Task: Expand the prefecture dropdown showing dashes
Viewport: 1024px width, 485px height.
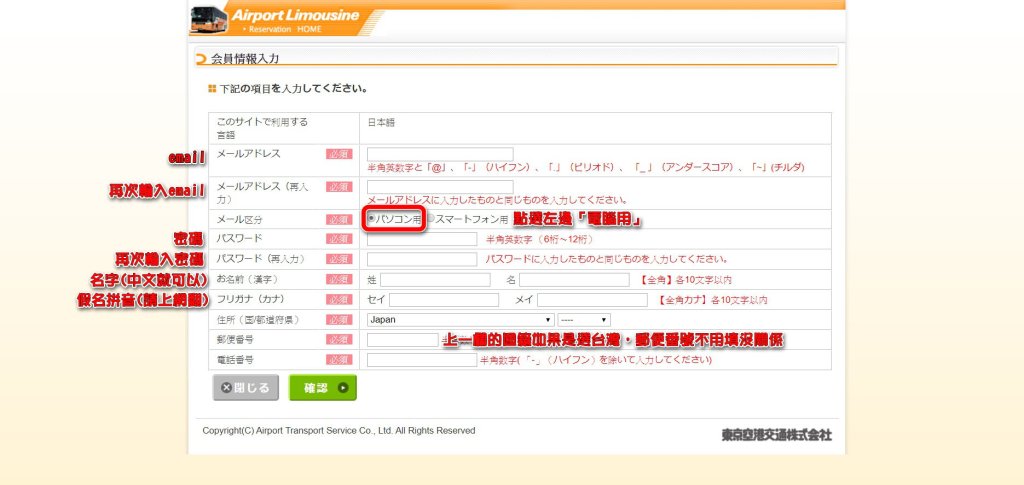Action: point(584,320)
